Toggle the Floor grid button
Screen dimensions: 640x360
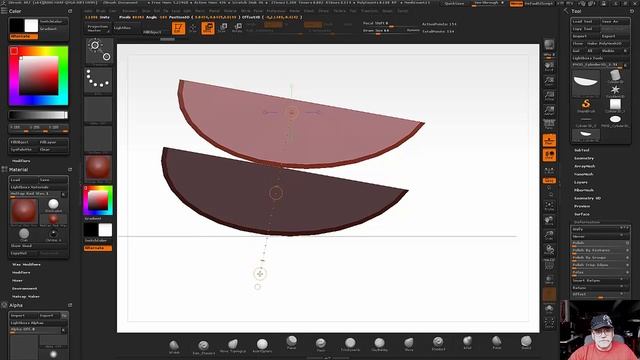point(549,140)
